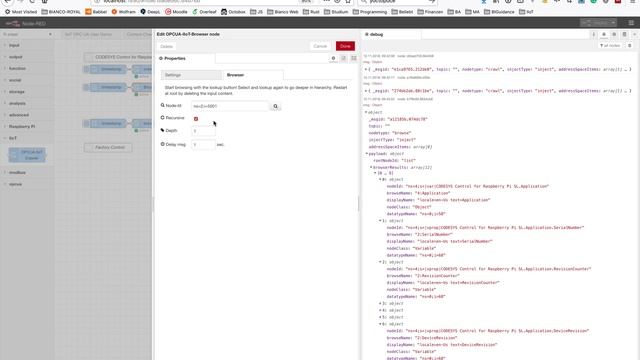Collapse the '0: object' debug entry

[380, 180]
